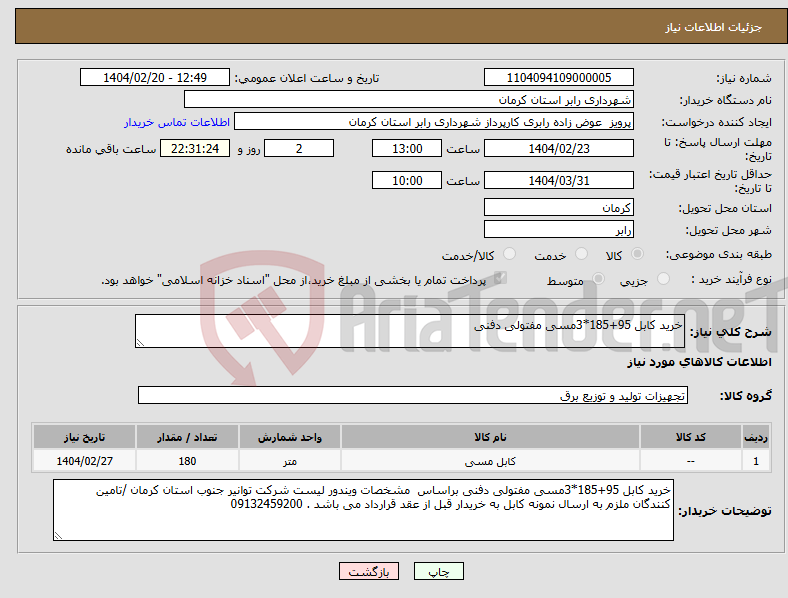The height and width of the screenshot is (598, 788).
Task: Select the جزیی purchase type radio
Action: pos(663,278)
